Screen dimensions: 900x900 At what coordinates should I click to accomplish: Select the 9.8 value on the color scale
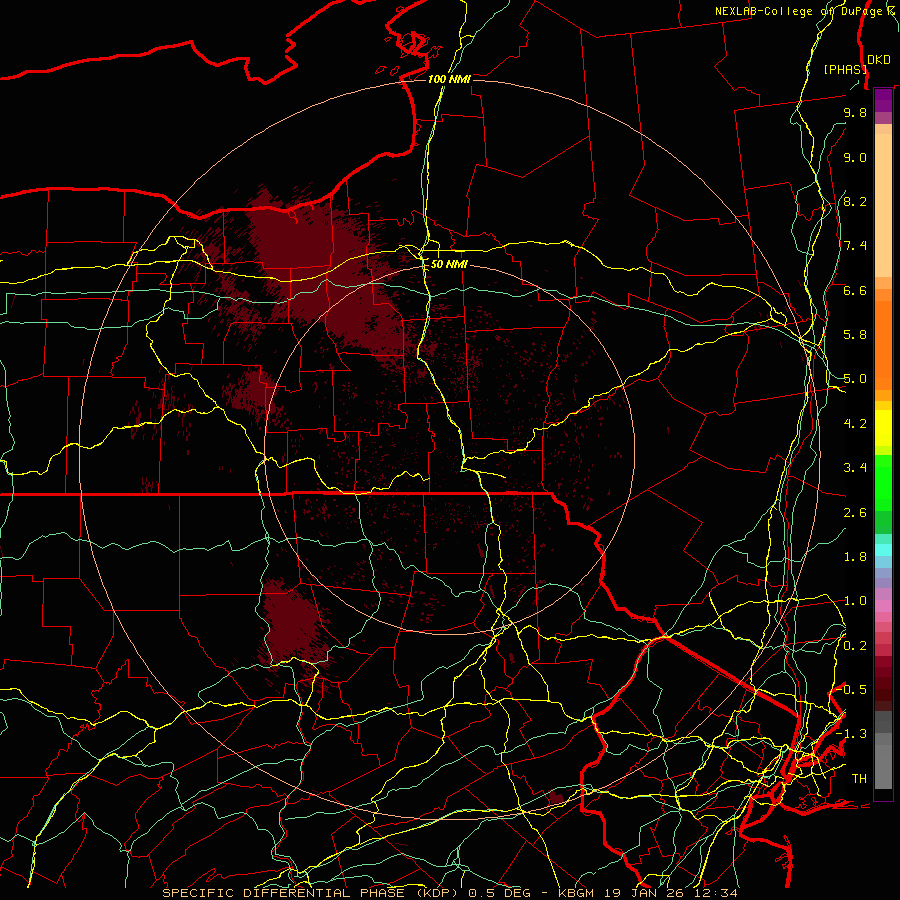point(855,112)
